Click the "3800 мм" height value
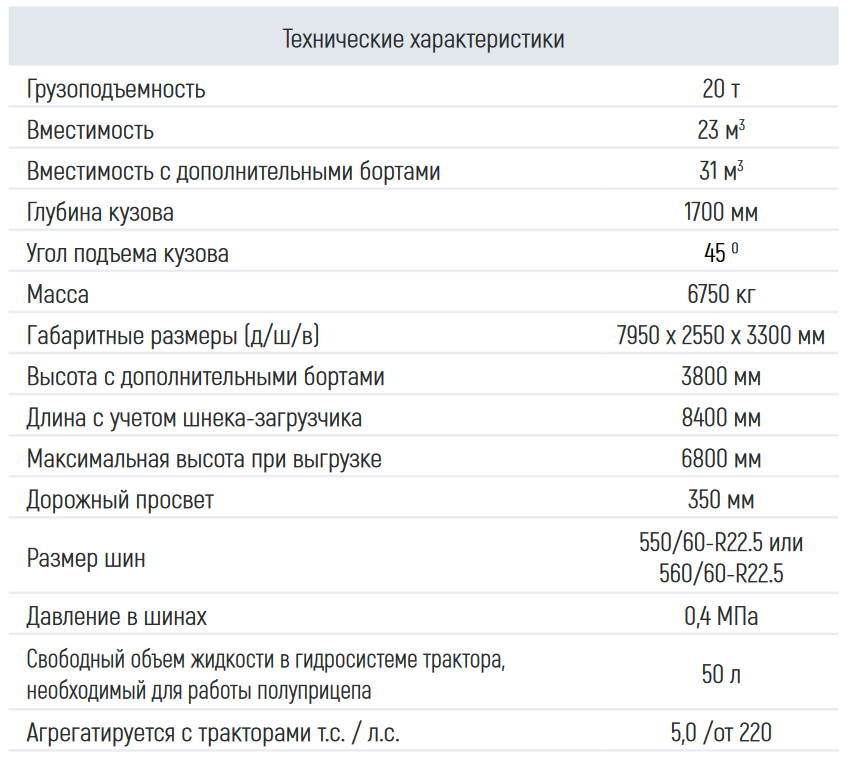The height and width of the screenshot is (760, 856). point(721,377)
